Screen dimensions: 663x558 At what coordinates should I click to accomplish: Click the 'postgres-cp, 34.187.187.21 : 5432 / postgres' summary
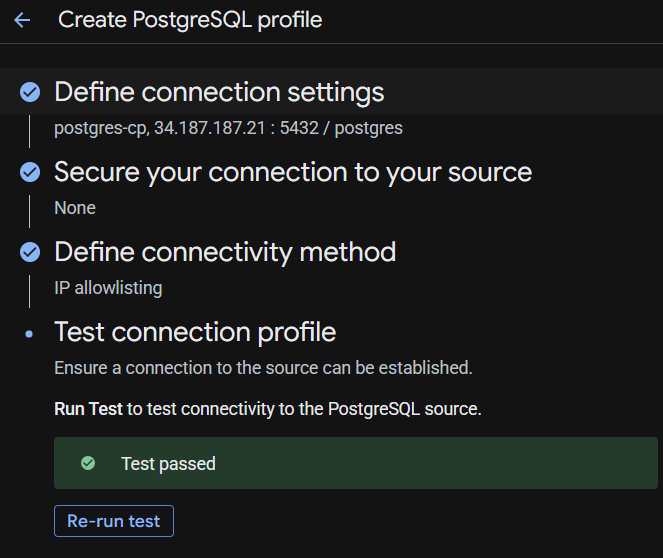(x=228, y=128)
